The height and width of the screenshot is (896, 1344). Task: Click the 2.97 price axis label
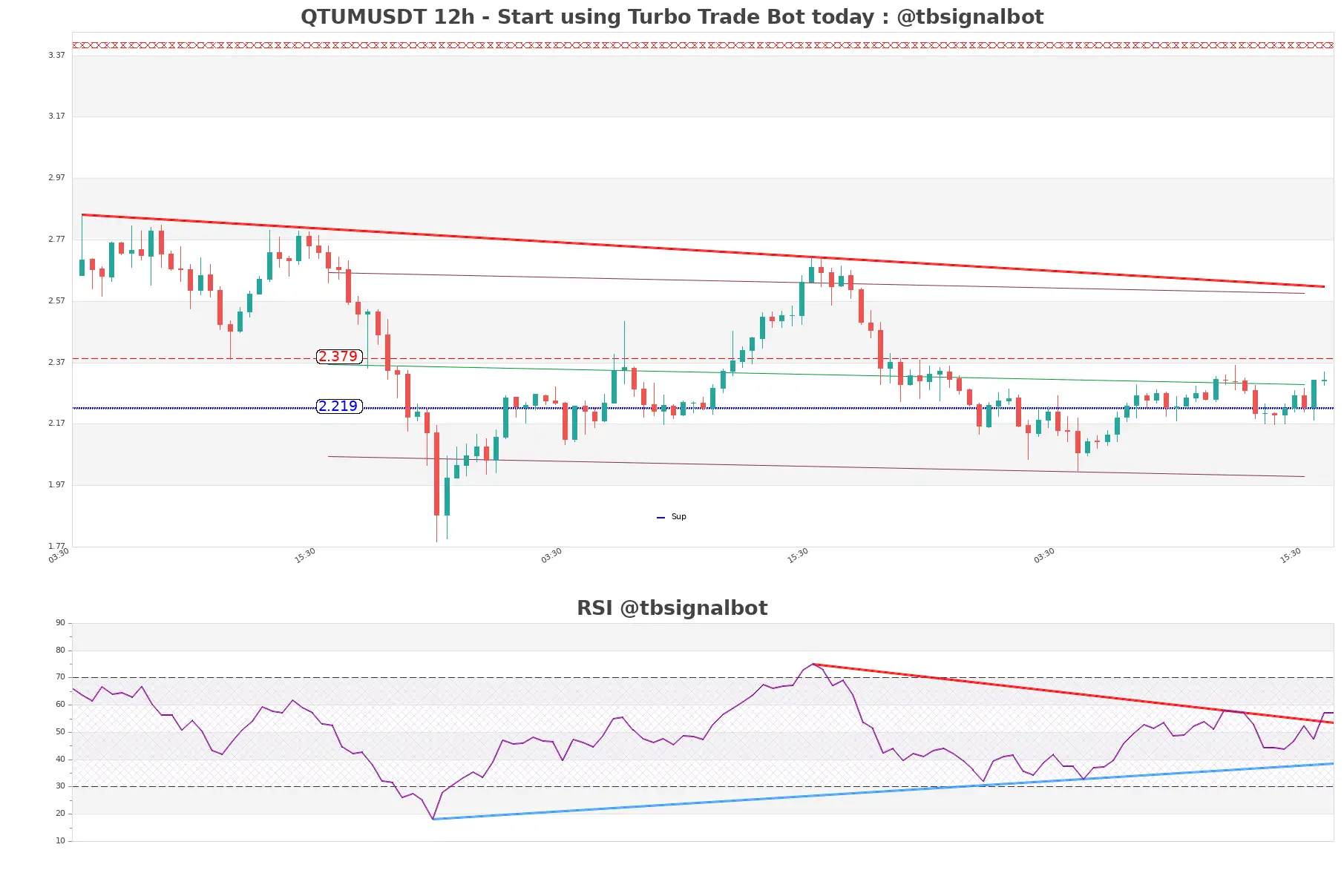coord(56,178)
